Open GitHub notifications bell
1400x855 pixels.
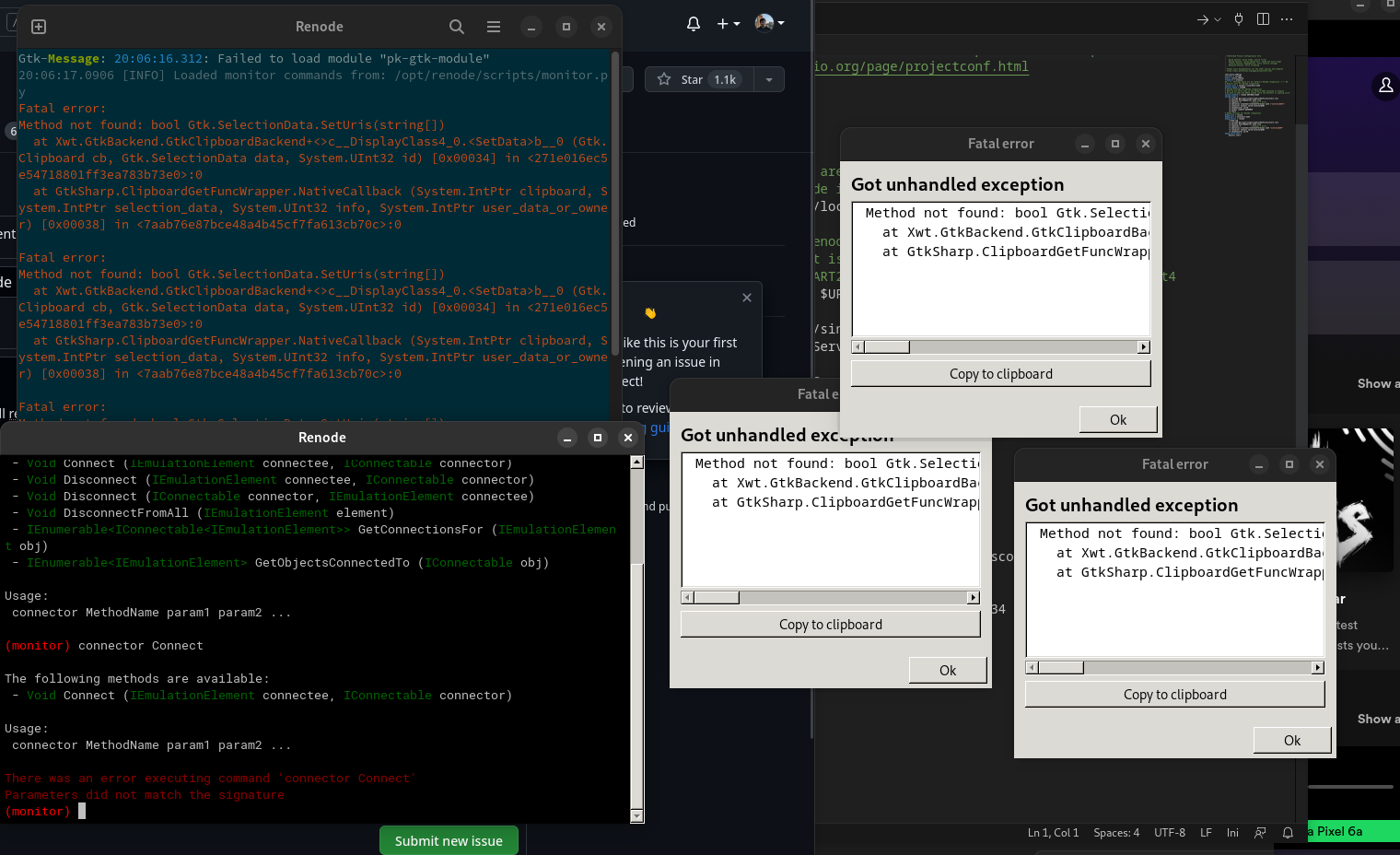coord(694,24)
